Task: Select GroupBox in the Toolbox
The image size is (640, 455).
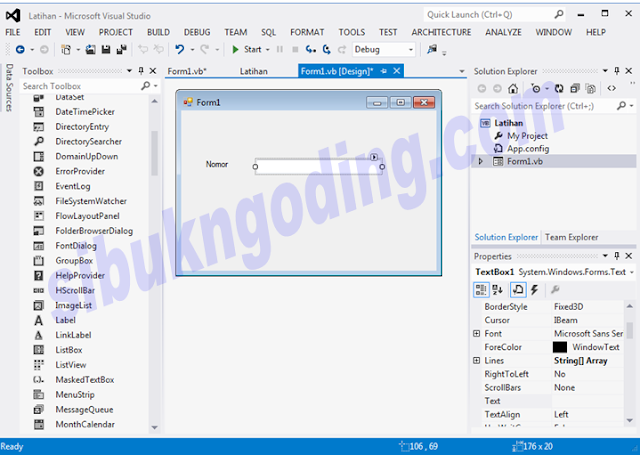Action: (74, 261)
